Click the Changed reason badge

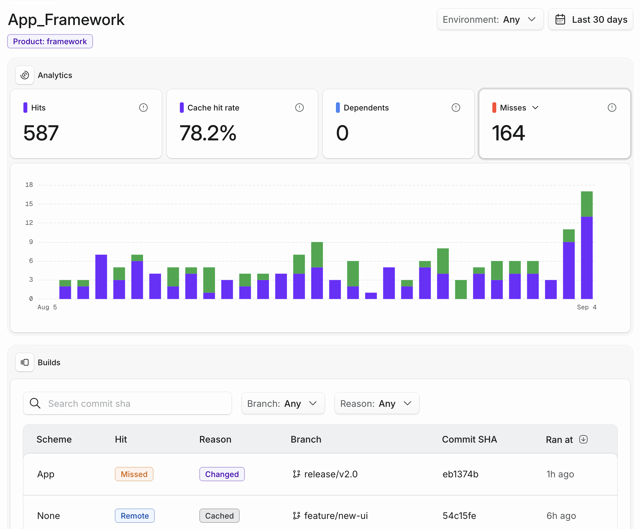point(222,474)
